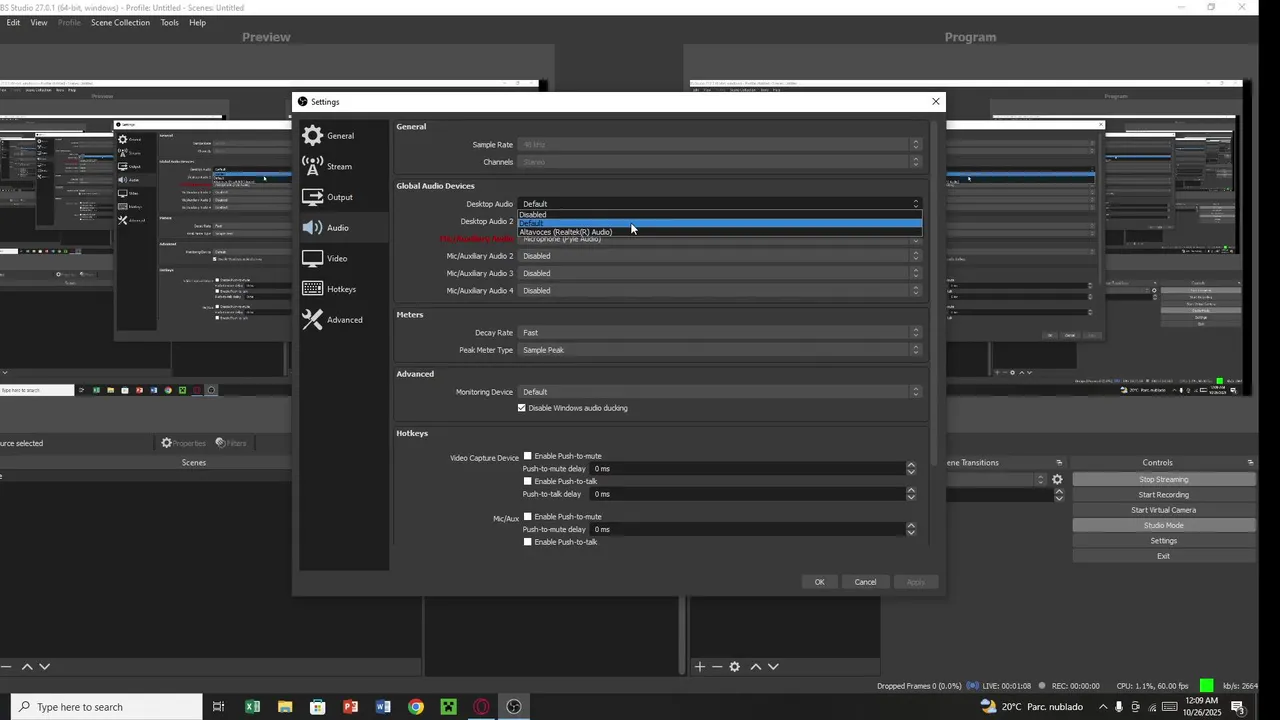The image size is (1280, 720).
Task: Adjust Mic/Aux push-to-mute delay stepper
Action: click(910, 529)
